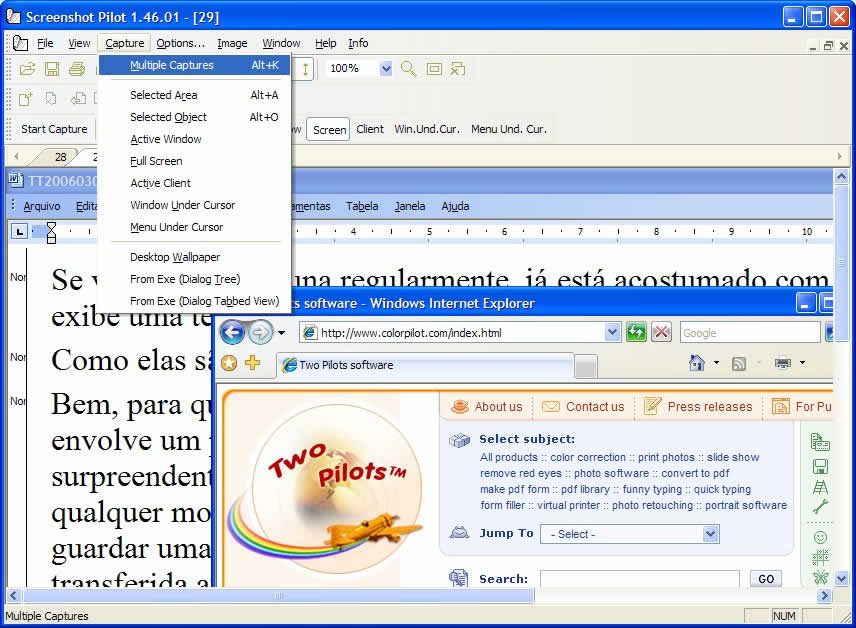
Task: Click the printer icon in Internet Explorer toolbar
Action: pyautogui.click(x=782, y=363)
